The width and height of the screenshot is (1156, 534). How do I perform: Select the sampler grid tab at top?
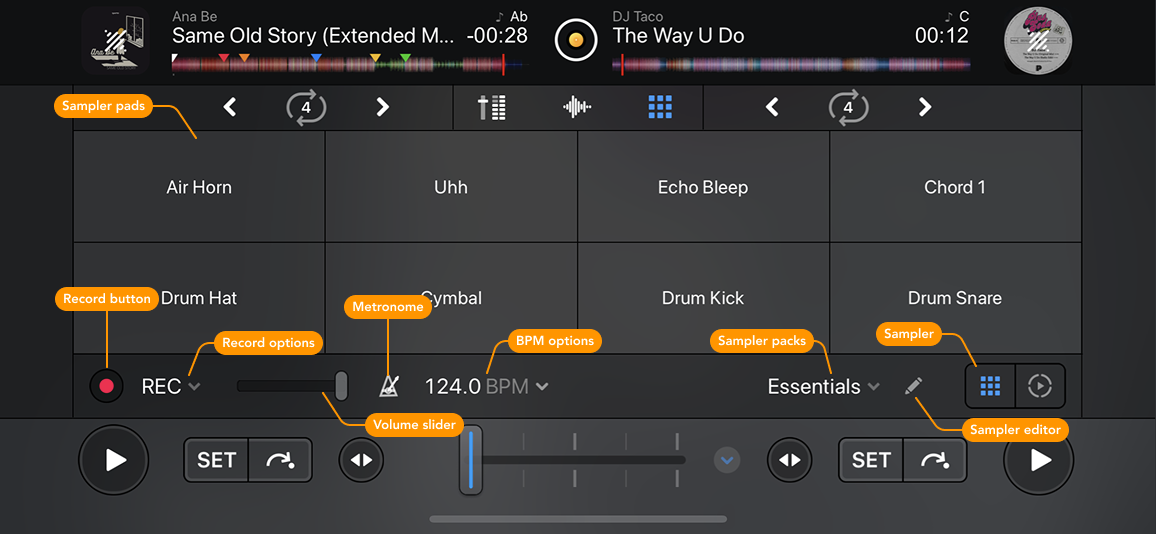661,108
